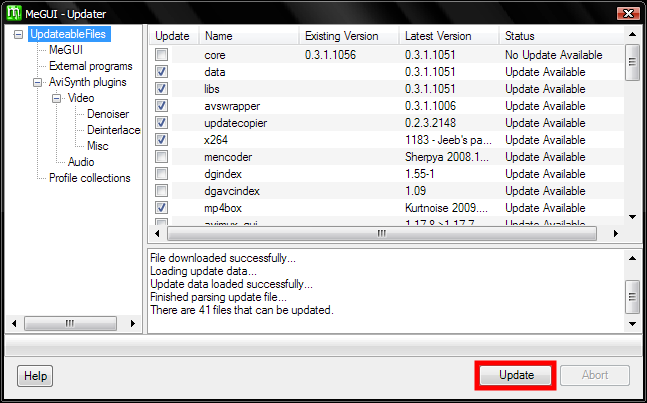Select Profile collections tree item
Screen dimensions: 647x403
click(90, 178)
